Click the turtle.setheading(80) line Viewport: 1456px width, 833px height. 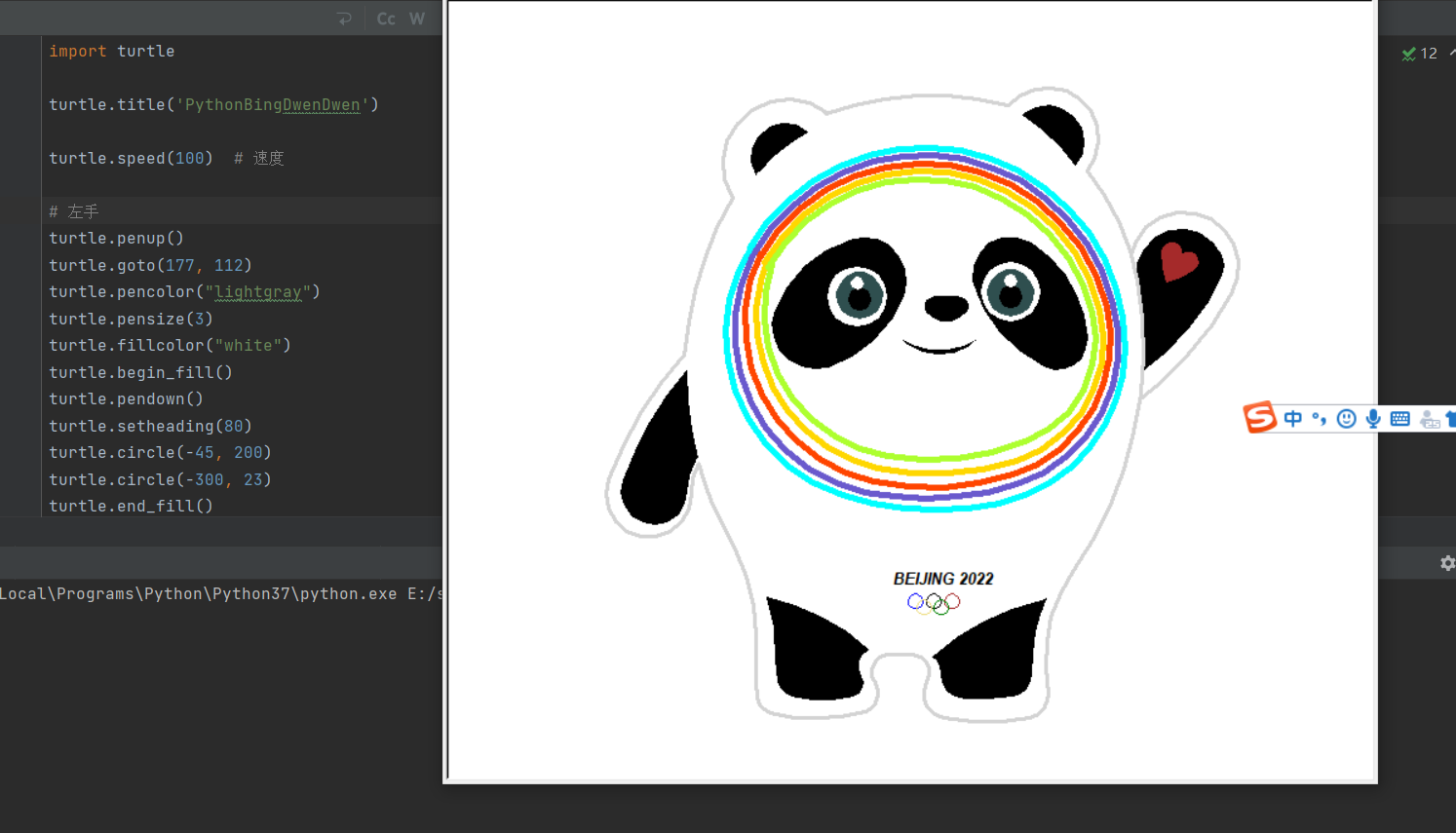(x=150, y=426)
